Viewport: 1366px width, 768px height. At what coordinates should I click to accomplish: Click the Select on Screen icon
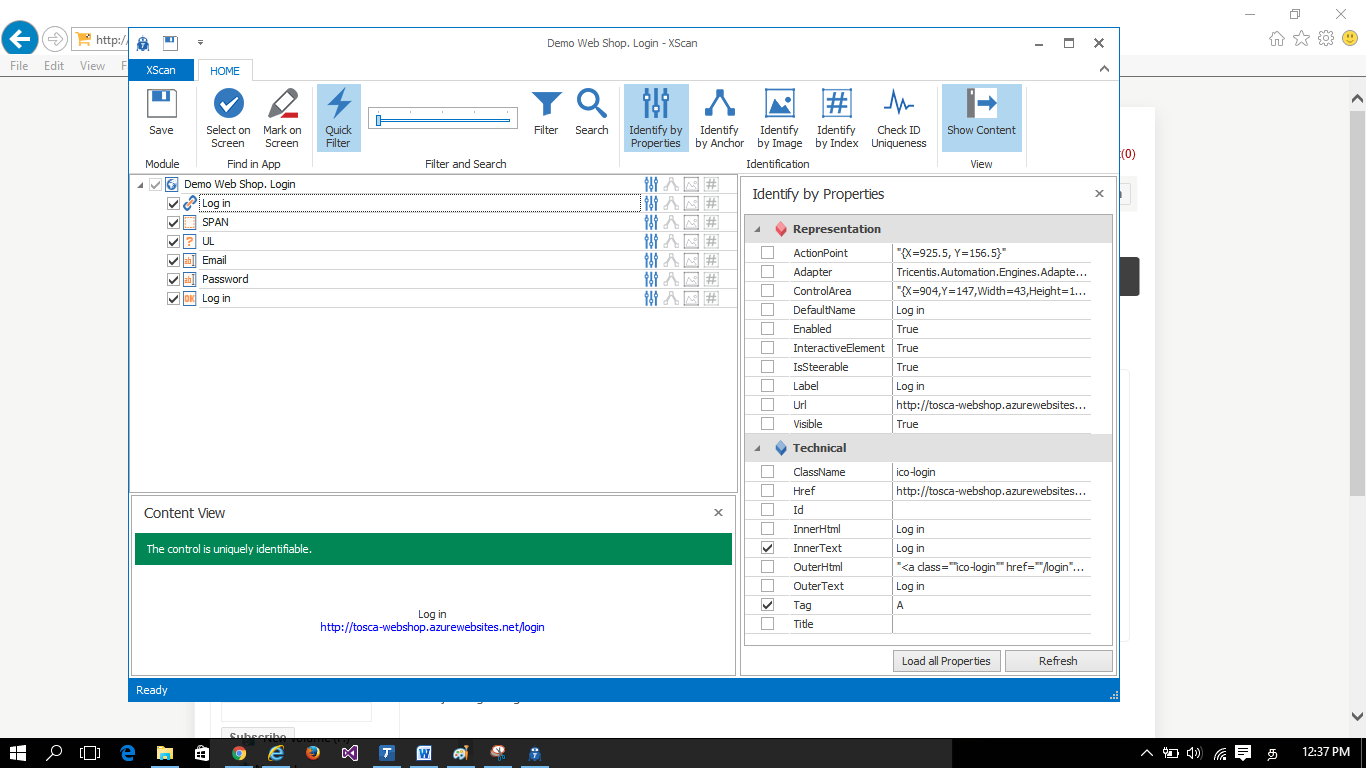227,116
